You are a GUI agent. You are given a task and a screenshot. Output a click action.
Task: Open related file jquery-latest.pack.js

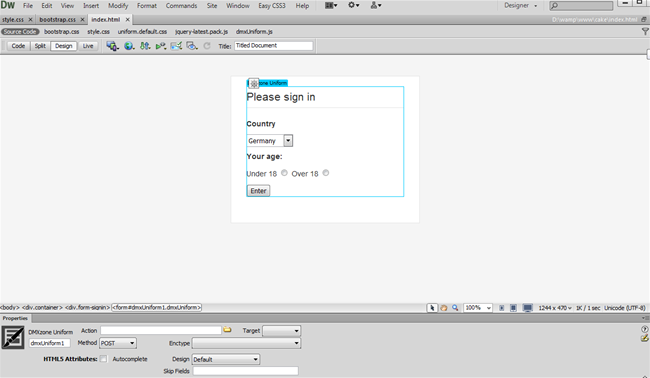point(201,32)
